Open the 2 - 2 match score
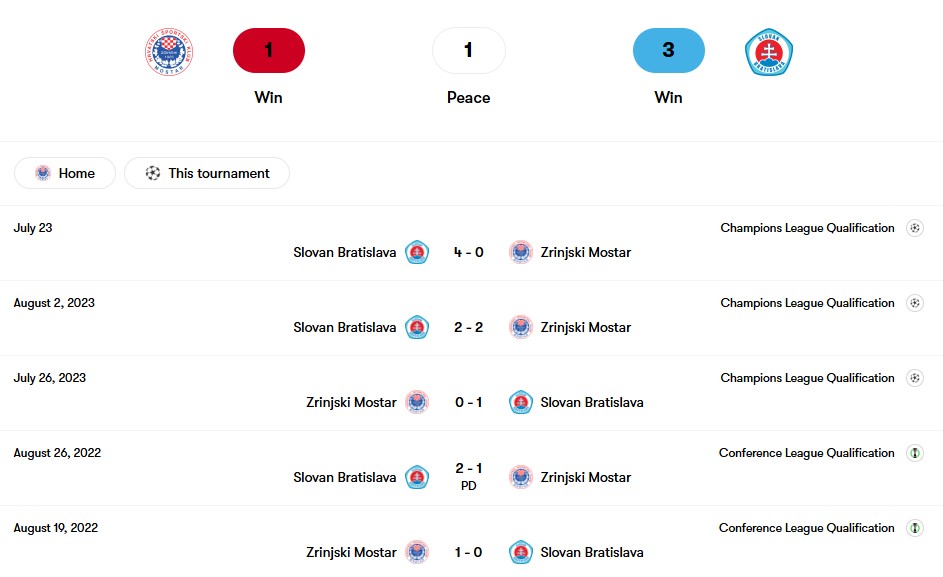Image resolution: width=943 pixels, height=577 pixels. [x=468, y=327]
